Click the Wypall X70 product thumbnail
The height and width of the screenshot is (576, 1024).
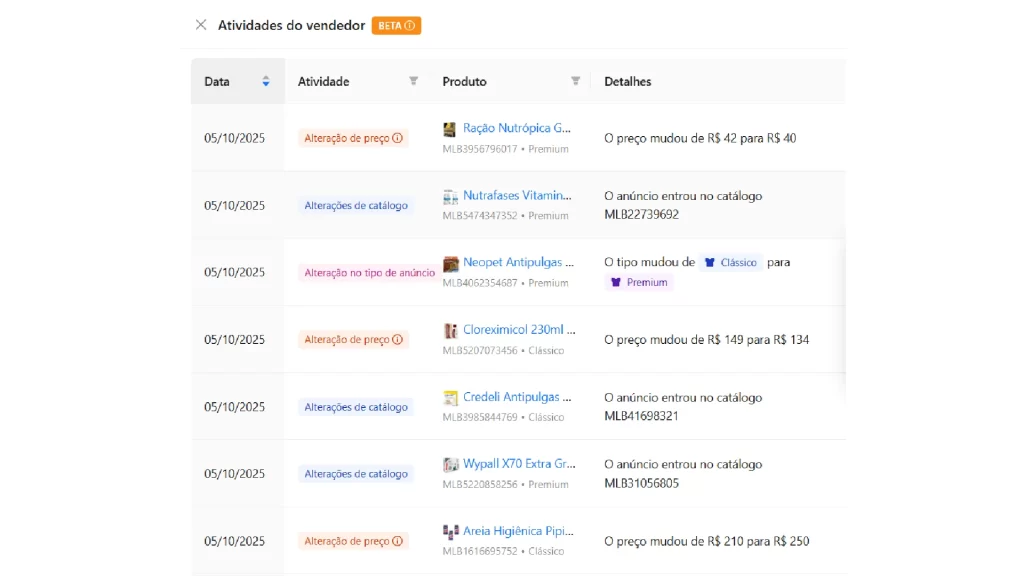(x=449, y=465)
